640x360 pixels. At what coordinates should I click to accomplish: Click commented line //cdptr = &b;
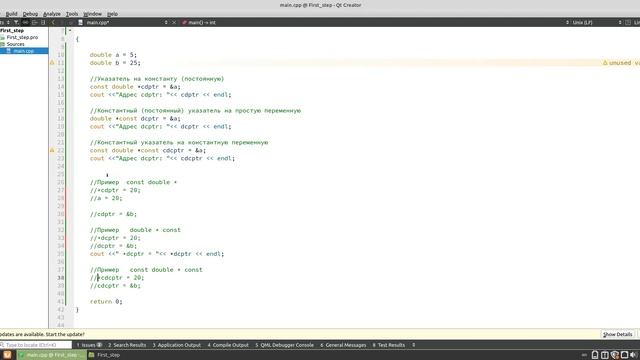pos(113,214)
